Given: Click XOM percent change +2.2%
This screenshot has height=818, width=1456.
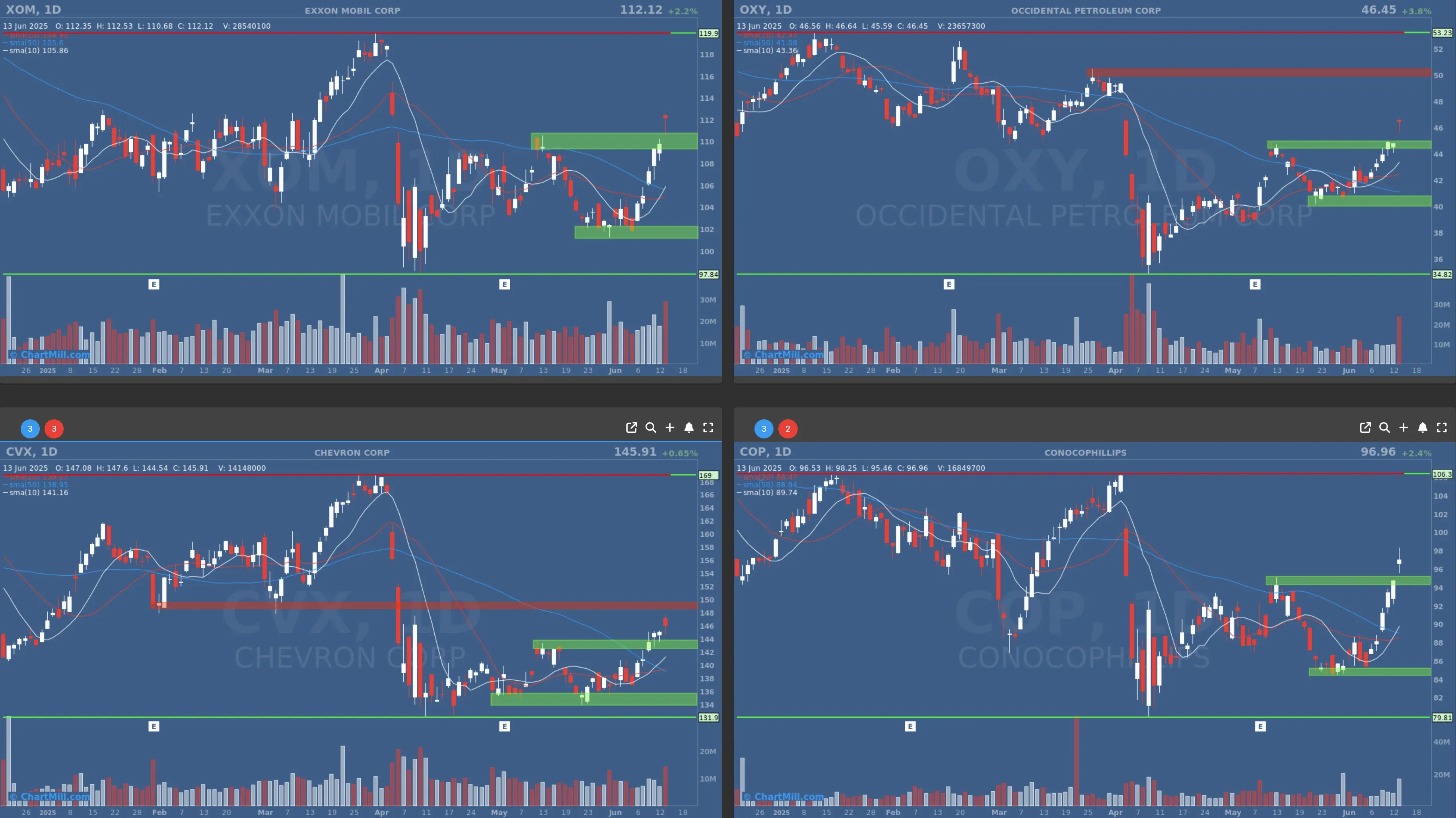Looking at the screenshot, I should pos(683,11).
